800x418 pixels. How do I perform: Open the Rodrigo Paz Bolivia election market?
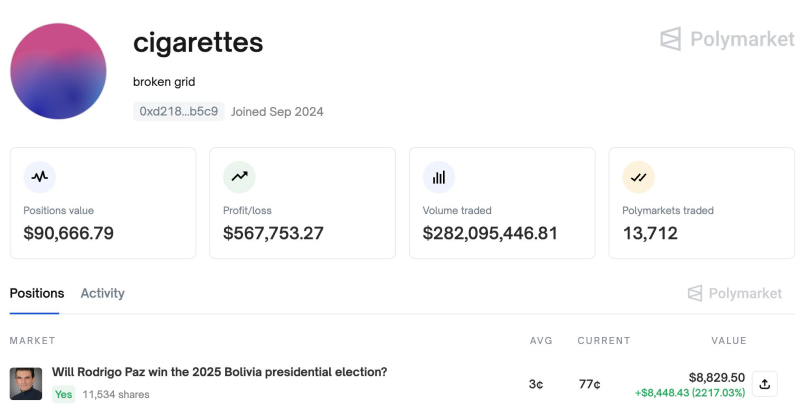tap(219, 372)
